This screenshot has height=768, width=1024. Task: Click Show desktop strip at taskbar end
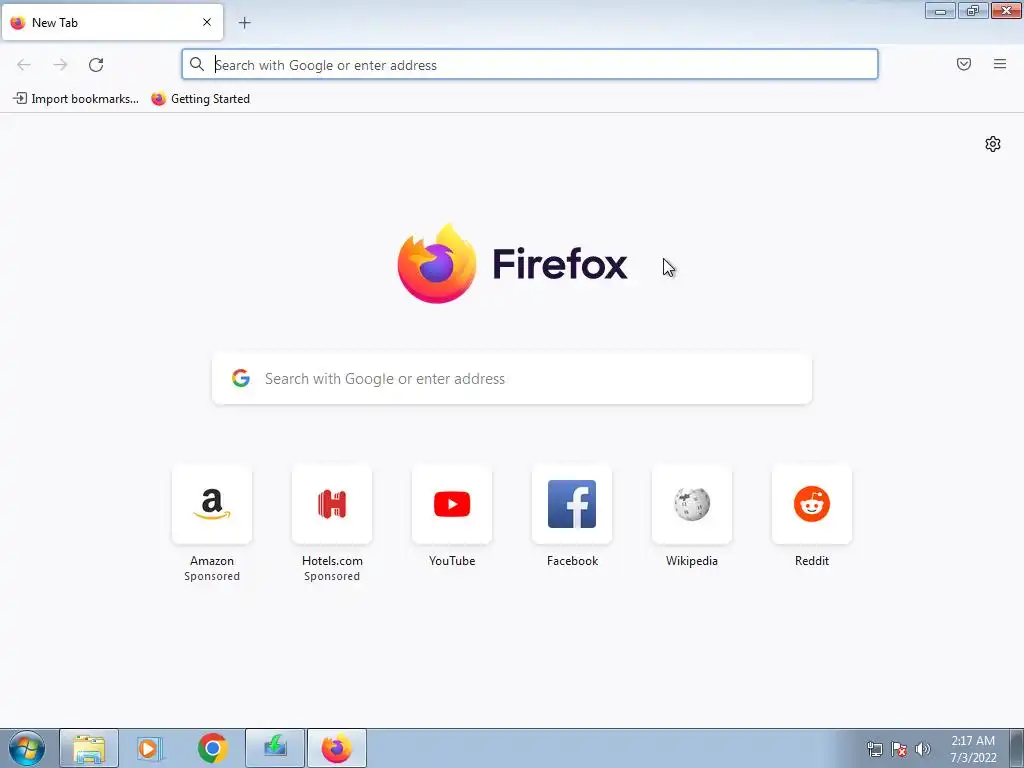pyautogui.click(x=1017, y=748)
